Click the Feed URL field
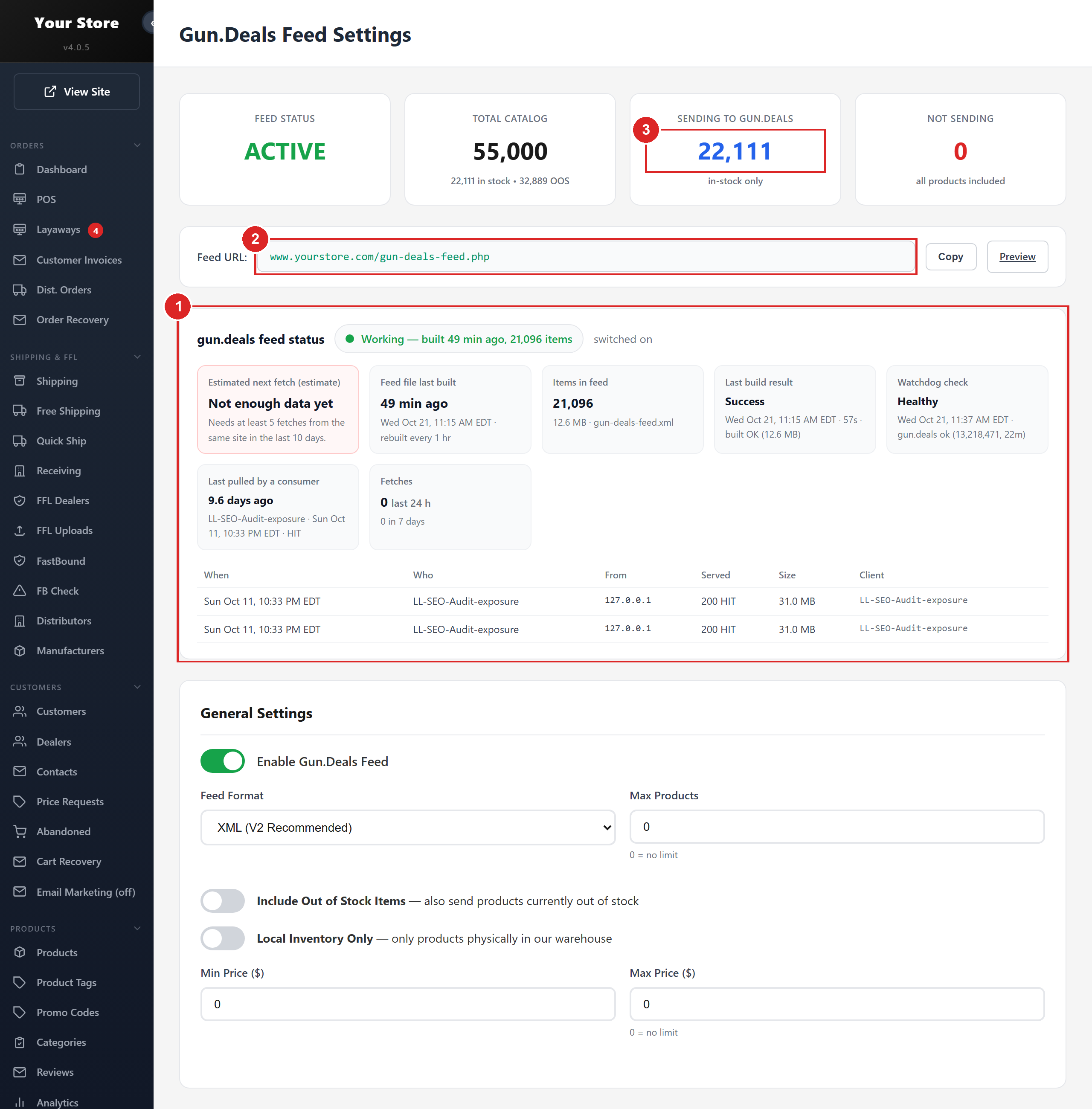 coord(586,256)
